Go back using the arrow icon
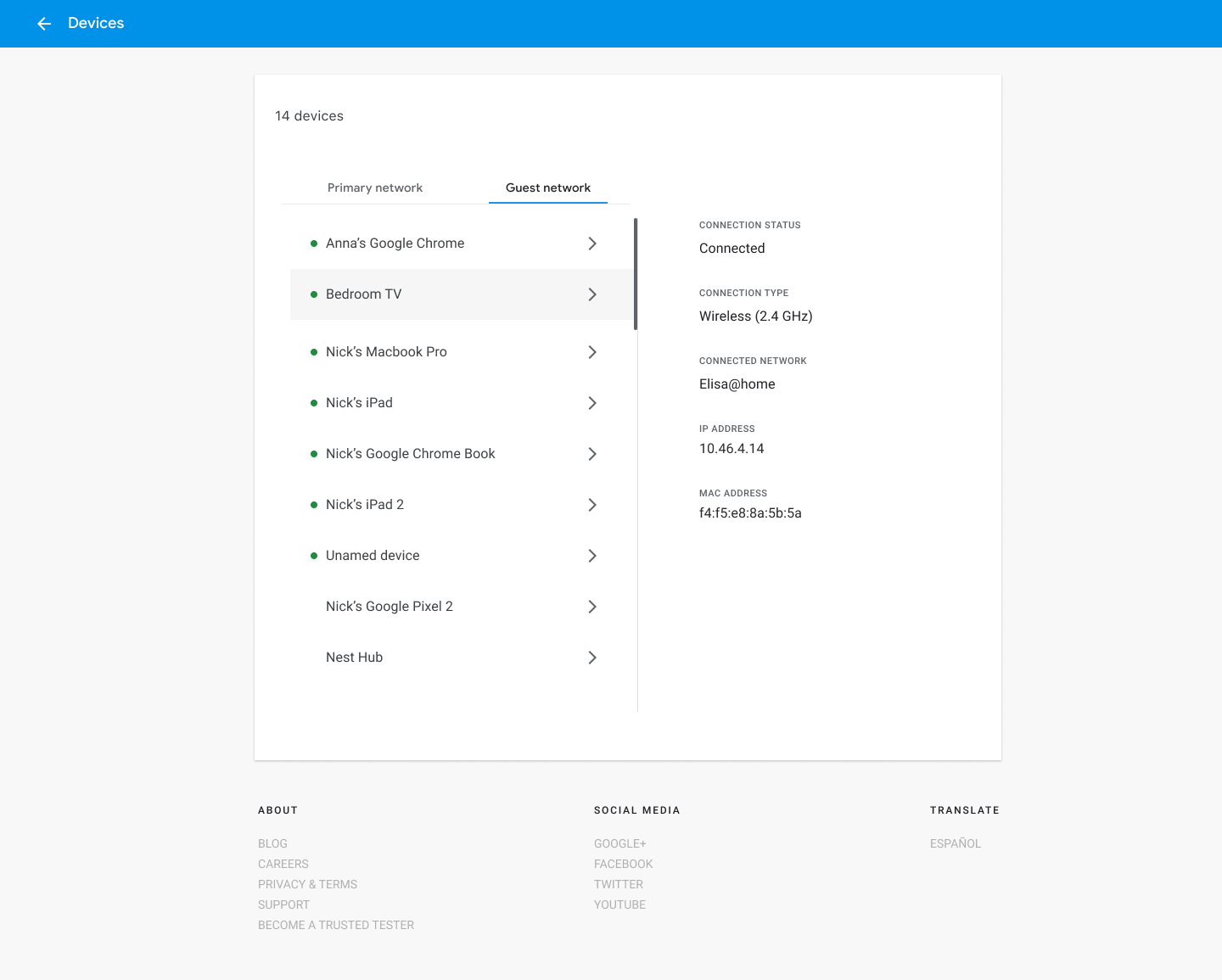The height and width of the screenshot is (980, 1222). pos(44,24)
